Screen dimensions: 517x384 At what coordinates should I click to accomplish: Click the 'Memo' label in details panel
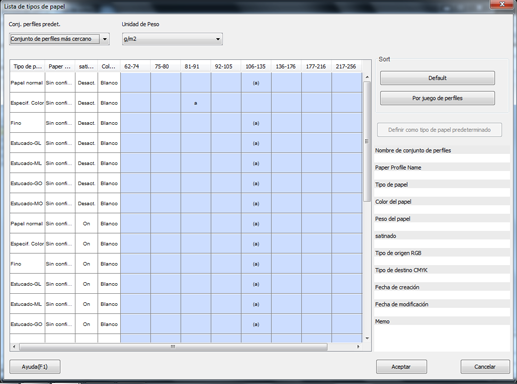coord(382,322)
